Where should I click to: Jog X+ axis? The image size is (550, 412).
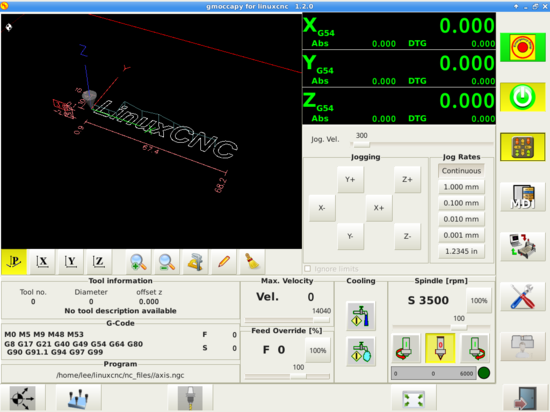[x=379, y=208]
